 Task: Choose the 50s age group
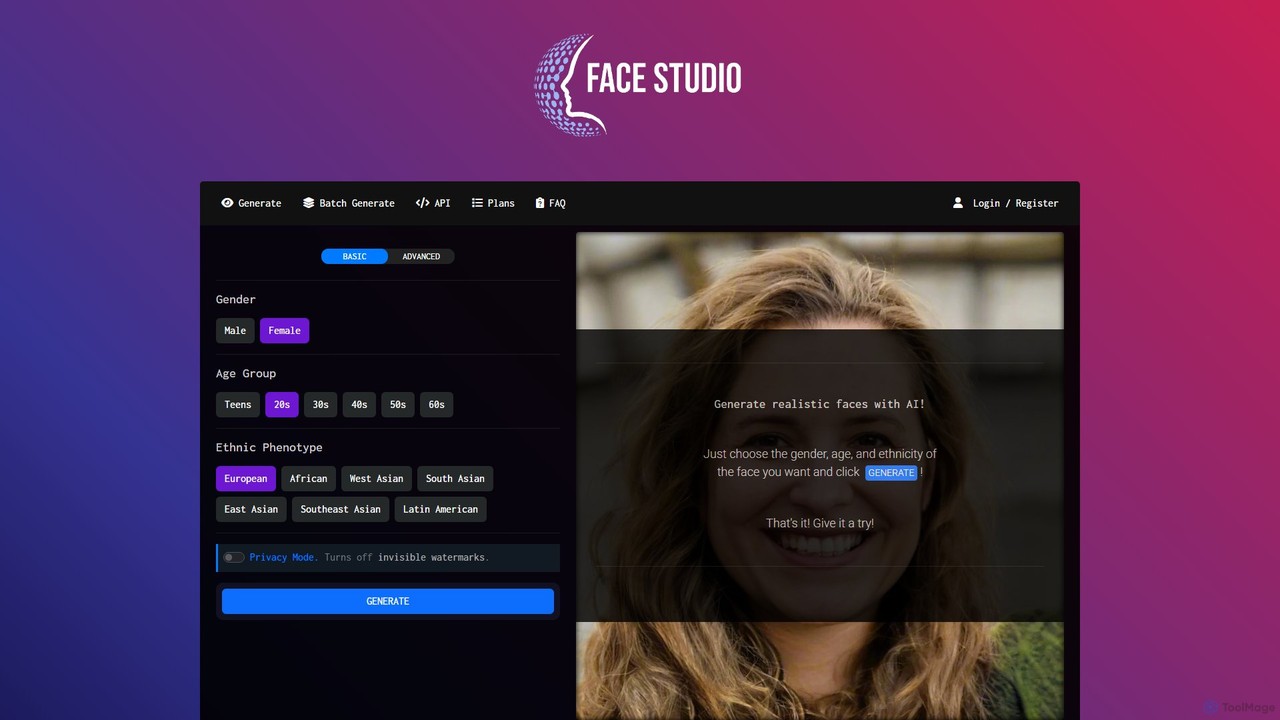398,404
